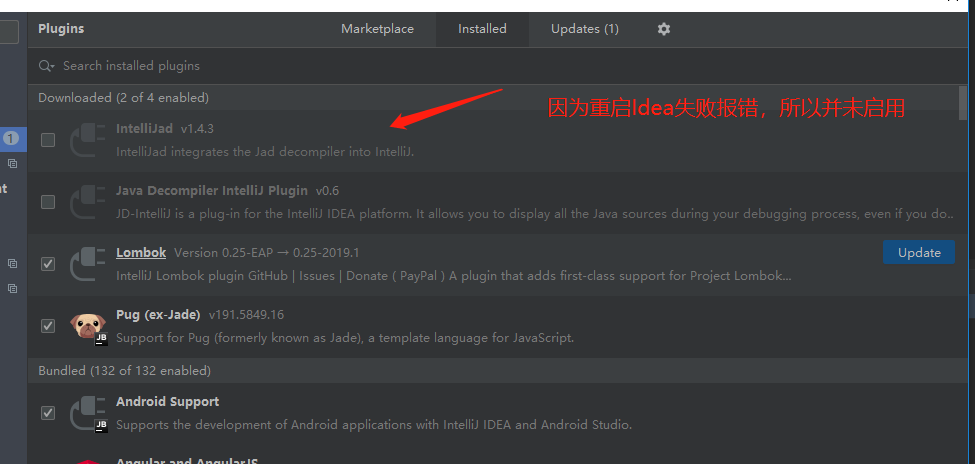Select the Java Decompiler IntelliJ Plugin title
Viewport: 975px width, 464px height.
tap(211, 190)
